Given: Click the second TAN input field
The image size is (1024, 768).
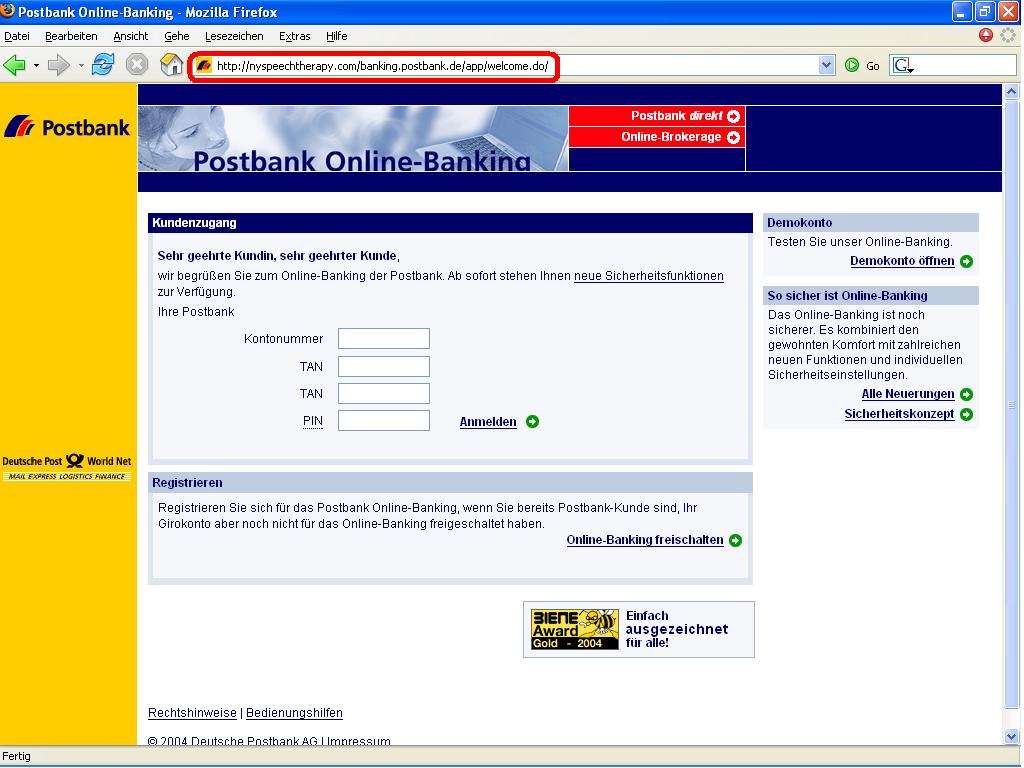Looking at the screenshot, I should (384, 394).
